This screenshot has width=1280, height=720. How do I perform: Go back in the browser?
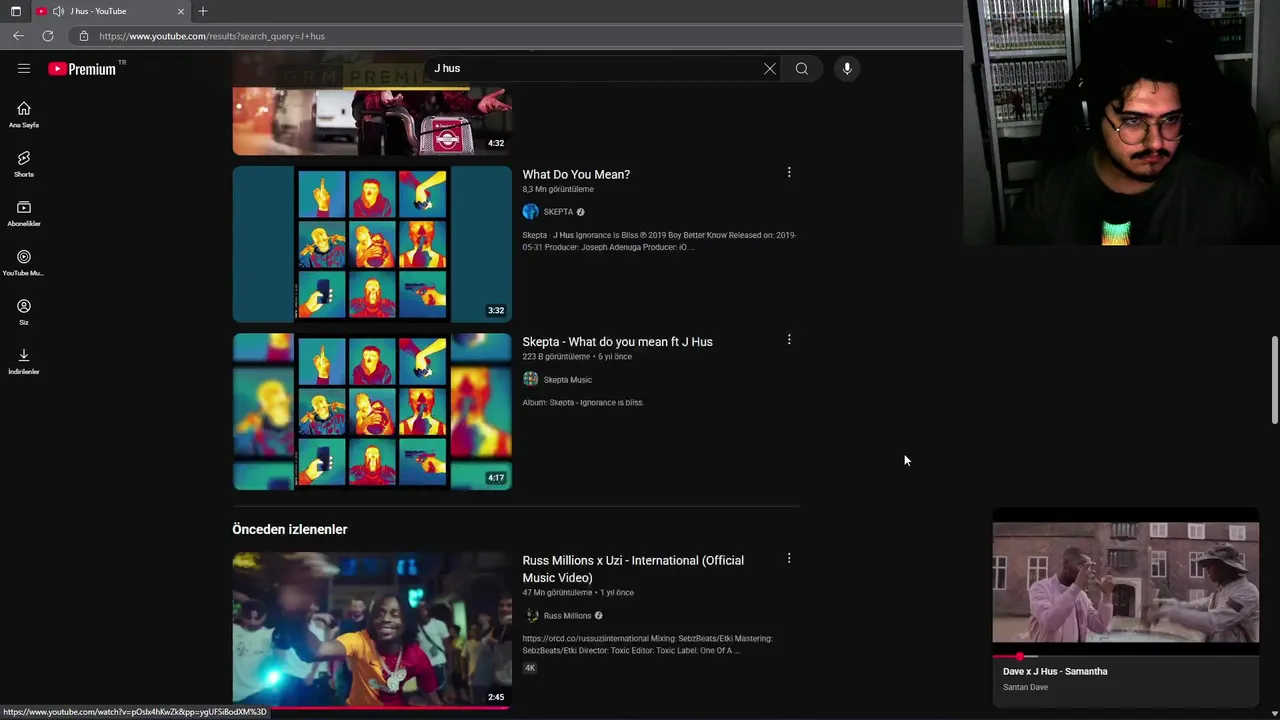click(18, 36)
